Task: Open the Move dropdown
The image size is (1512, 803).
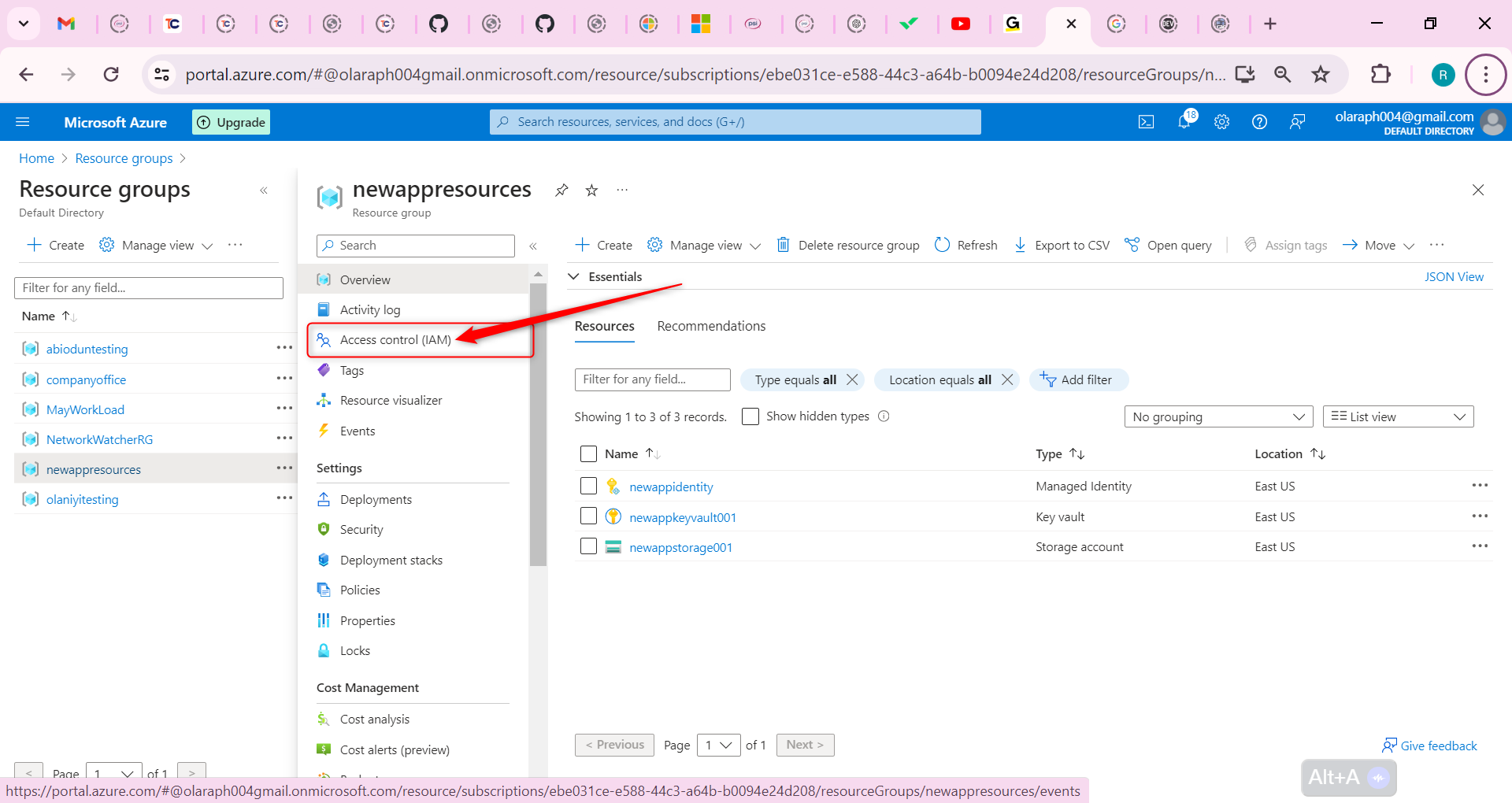Action: 1378,246
